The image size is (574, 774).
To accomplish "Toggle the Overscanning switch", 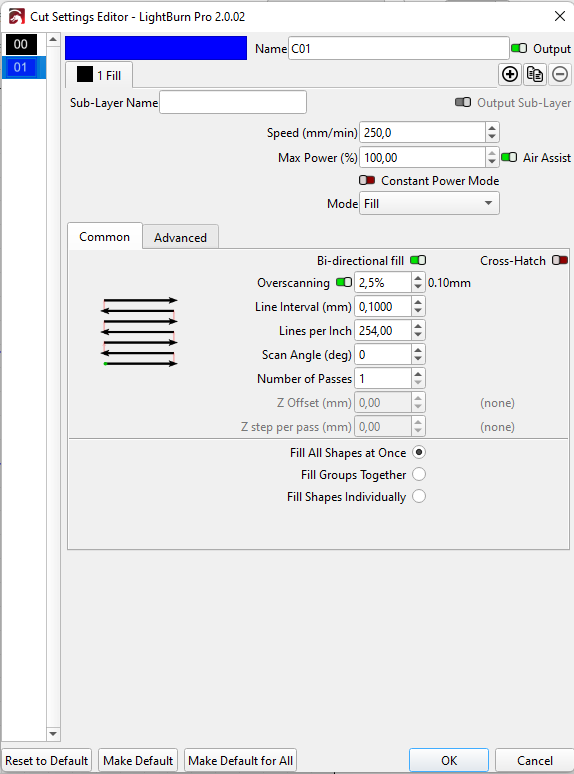I will (x=344, y=282).
